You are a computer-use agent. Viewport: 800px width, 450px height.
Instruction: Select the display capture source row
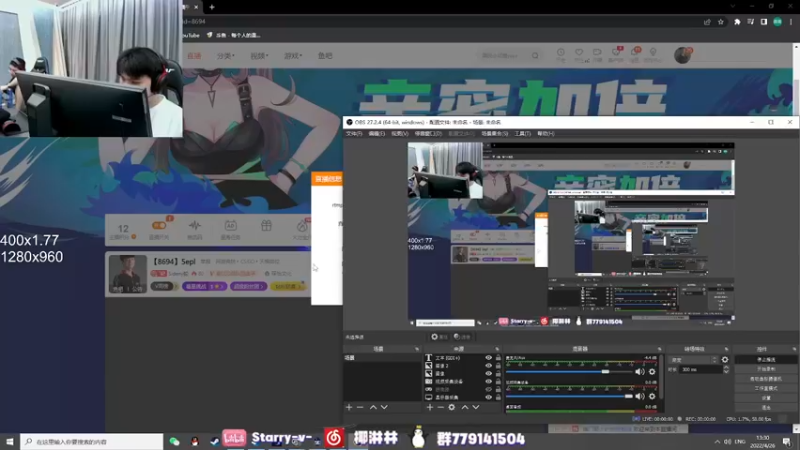[x=463, y=397]
